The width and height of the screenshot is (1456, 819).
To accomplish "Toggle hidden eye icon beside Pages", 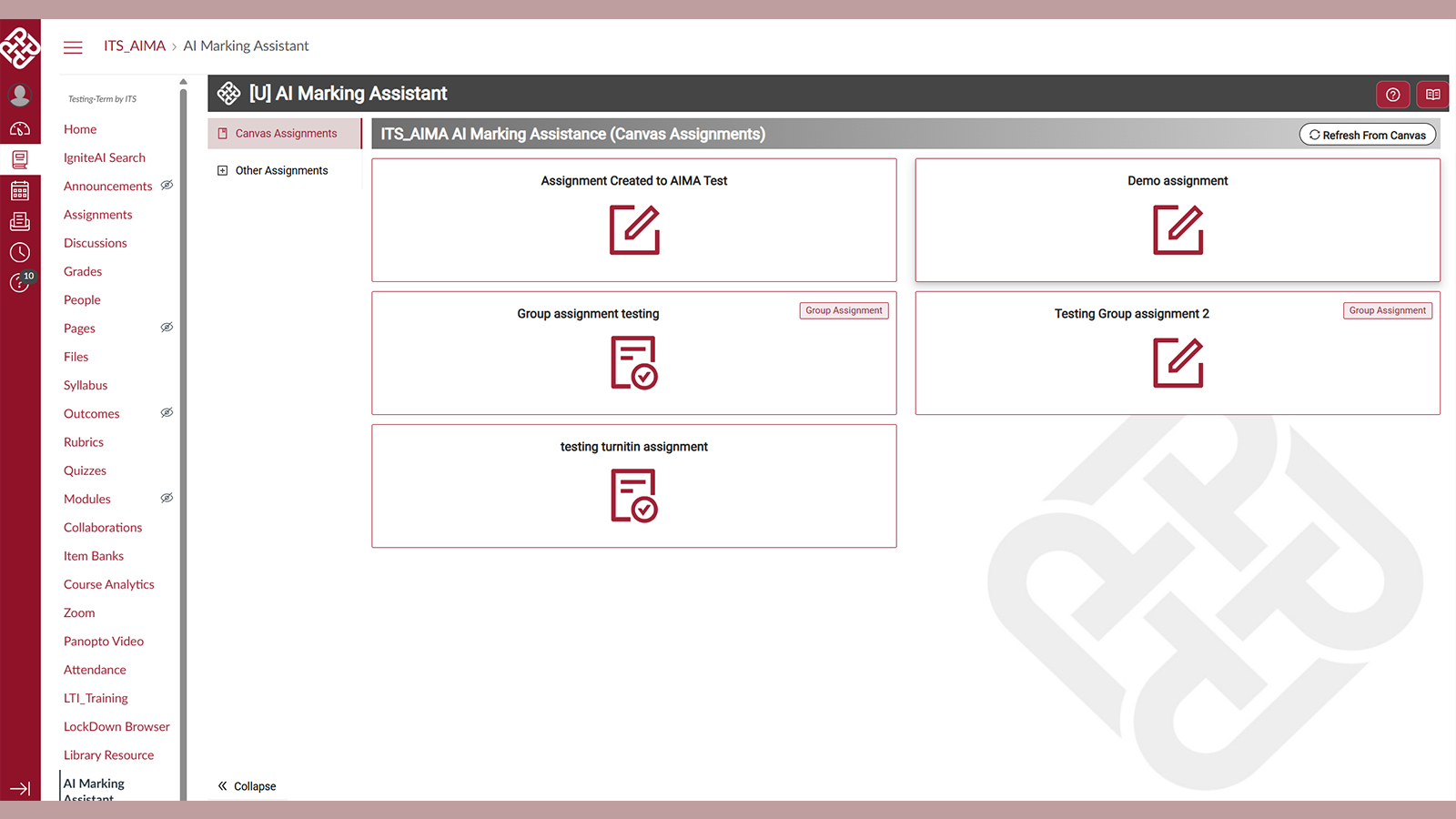I will [167, 327].
